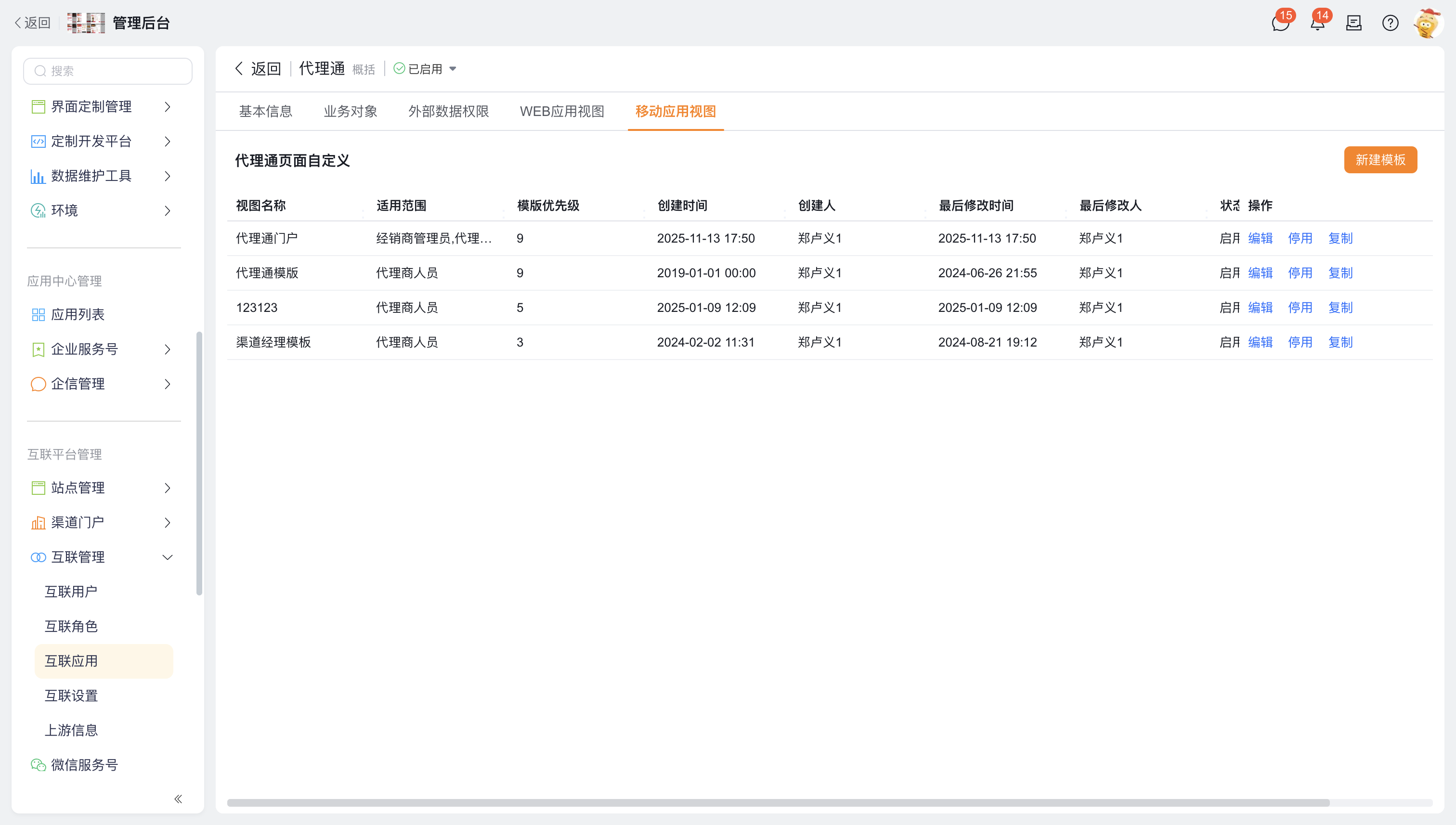Image resolution: width=1456 pixels, height=825 pixels.
Task: Click the 应用列表 grid icon
Action: [38, 314]
